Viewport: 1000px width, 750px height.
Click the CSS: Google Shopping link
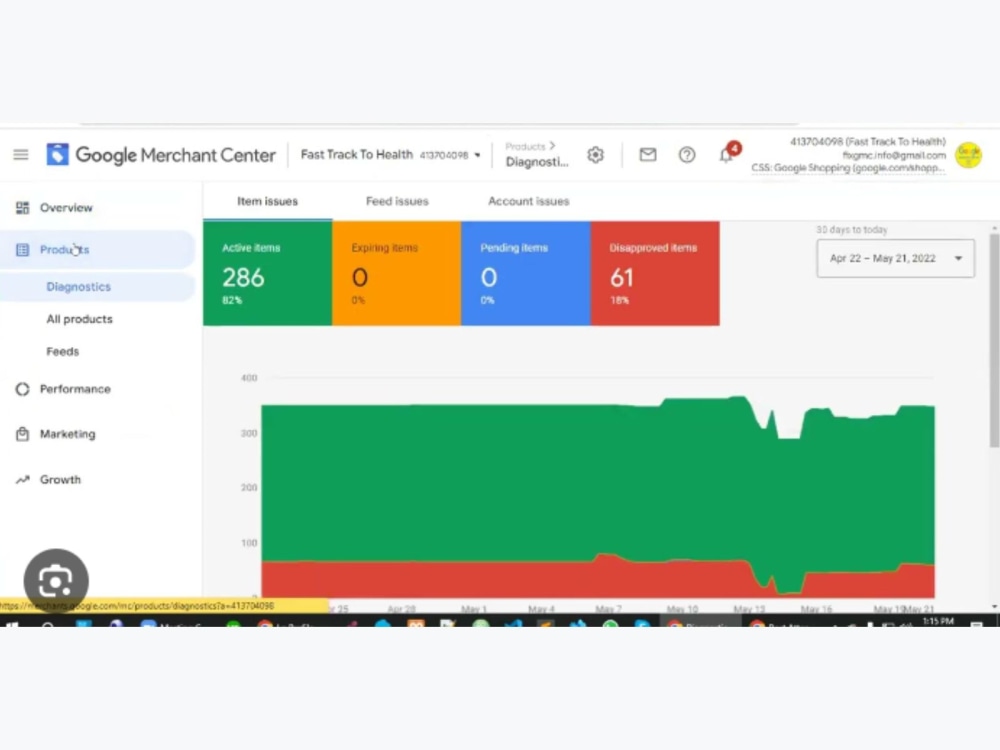(848, 168)
